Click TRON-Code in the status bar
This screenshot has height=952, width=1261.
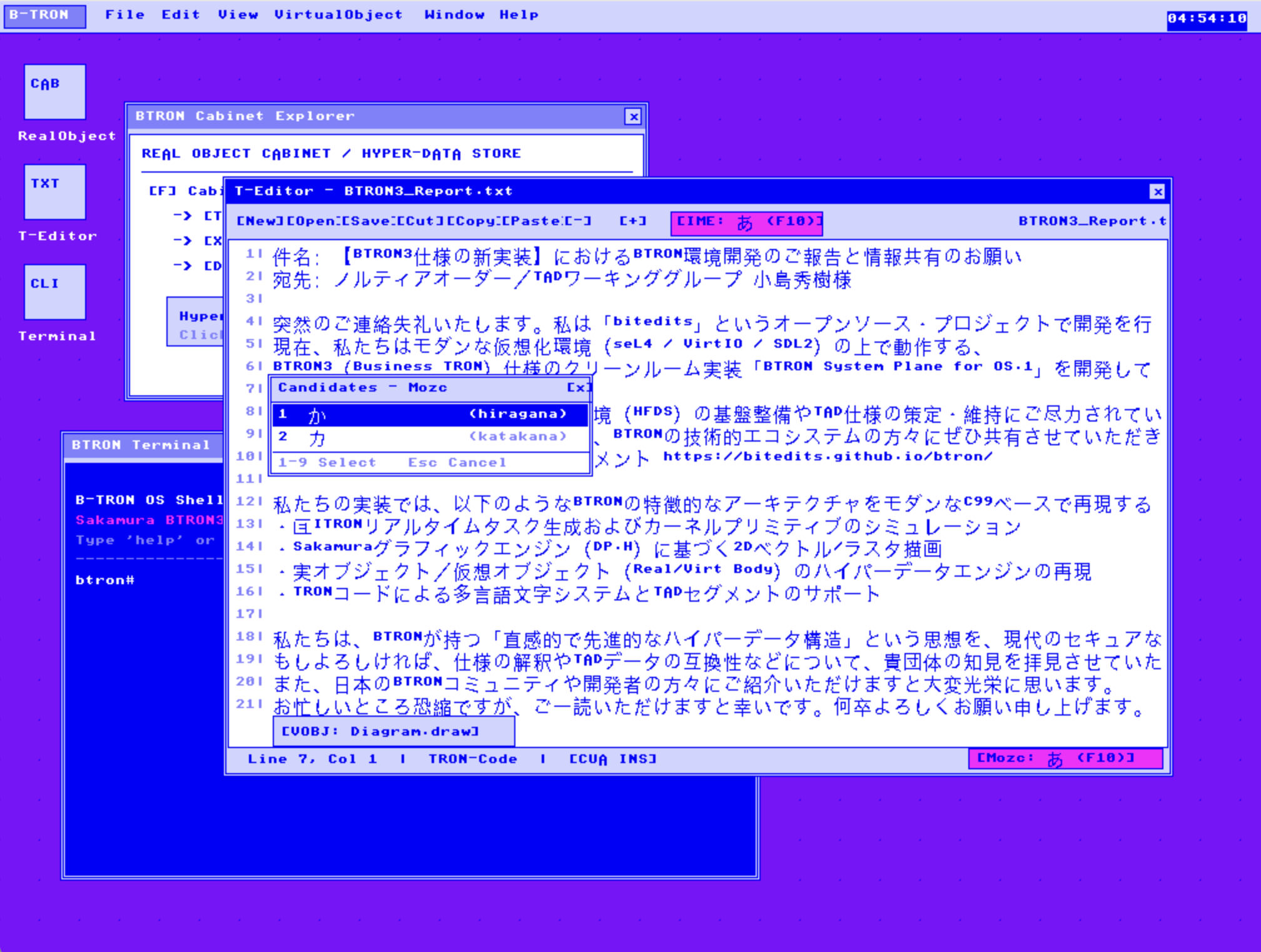pyautogui.click(x=473, y=759)
